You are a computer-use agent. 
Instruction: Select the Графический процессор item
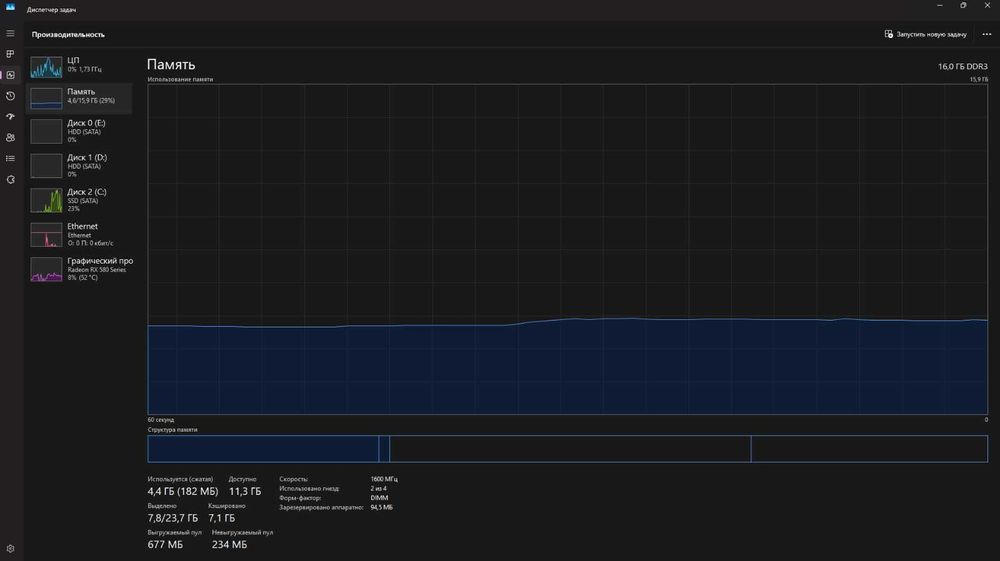coord(79,269)
